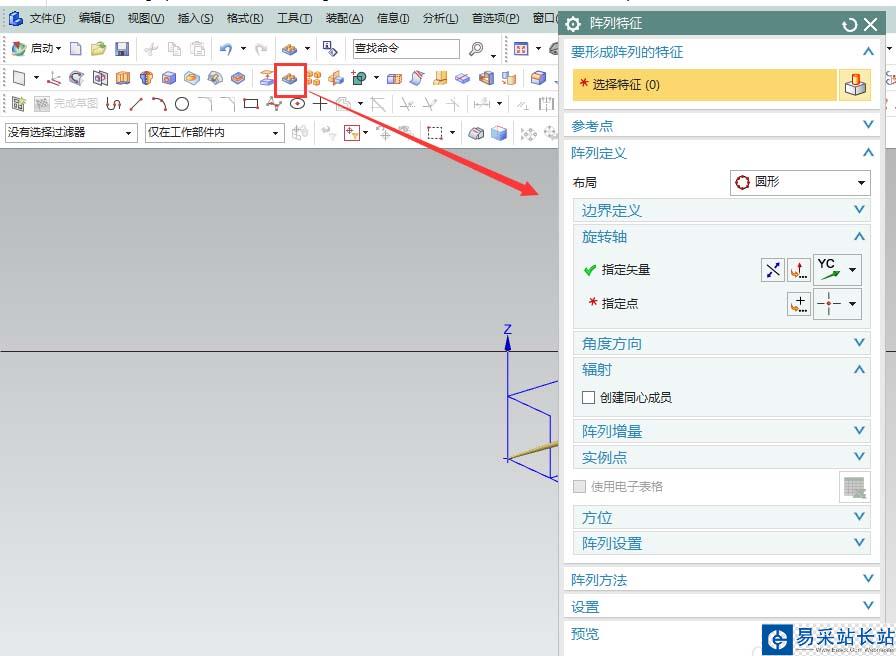Viewport: 896px width, 656px height.
Task: Select the line sketch tool
Action: tap(136, 104)
